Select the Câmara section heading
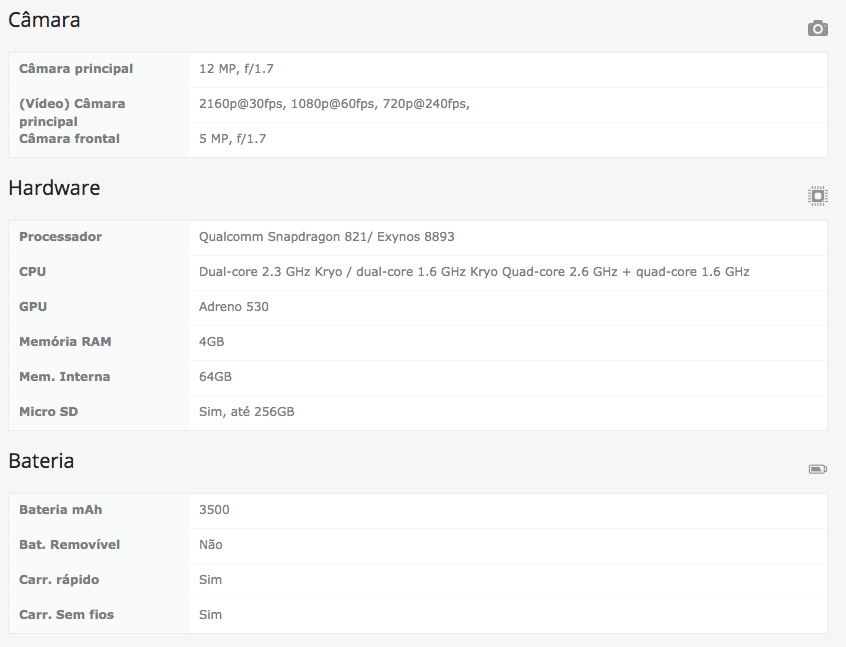846x647 pixels. (44, 20)
